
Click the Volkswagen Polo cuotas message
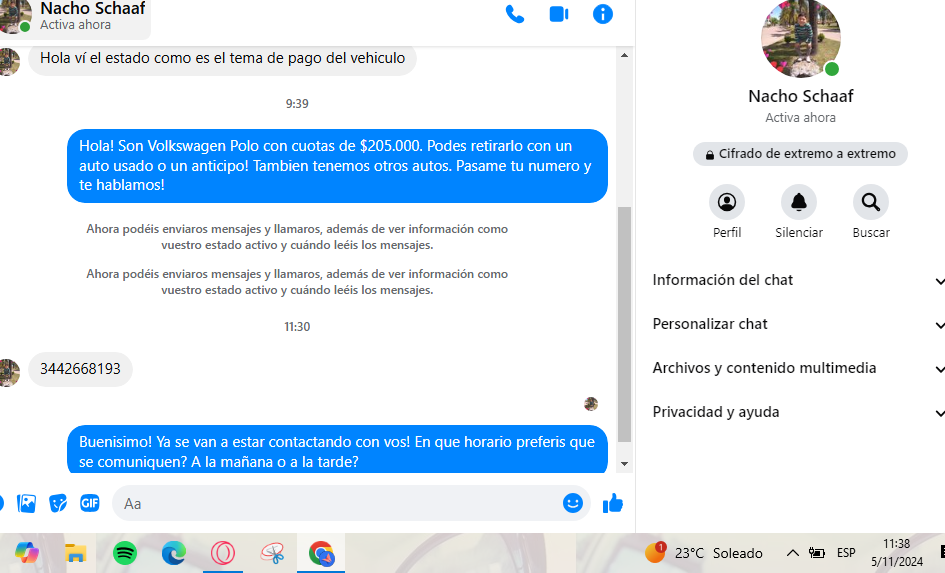pos(337,166)
